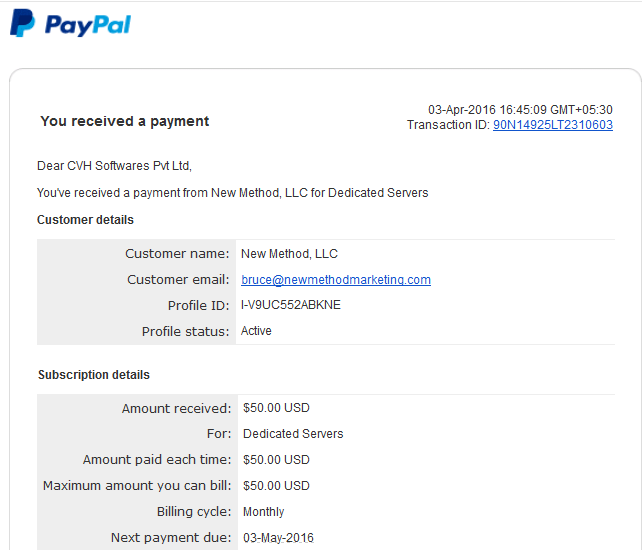Click the Monthly billing cycle value
Image resolution: width=642 pixels, height=551 pixels.
point(263,512)
